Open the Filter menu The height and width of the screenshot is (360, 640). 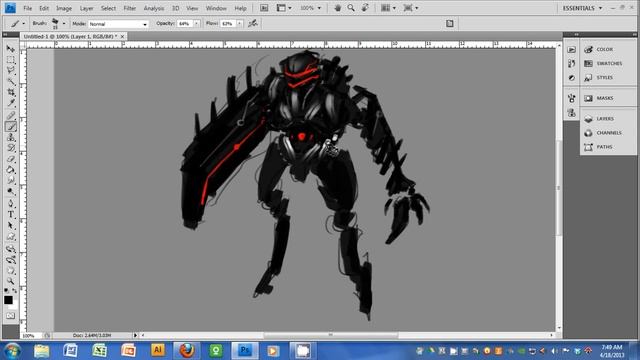(x=129, y=8)
